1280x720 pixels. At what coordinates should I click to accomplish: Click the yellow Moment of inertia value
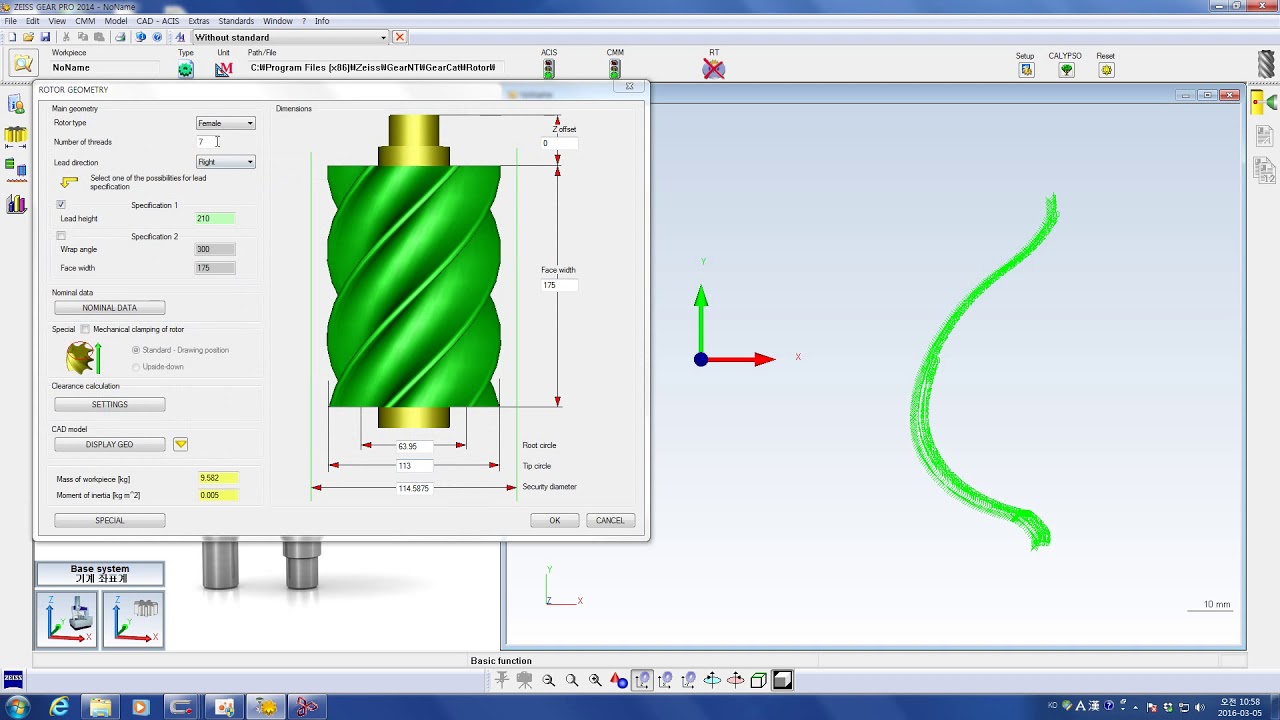pos(218,495)
